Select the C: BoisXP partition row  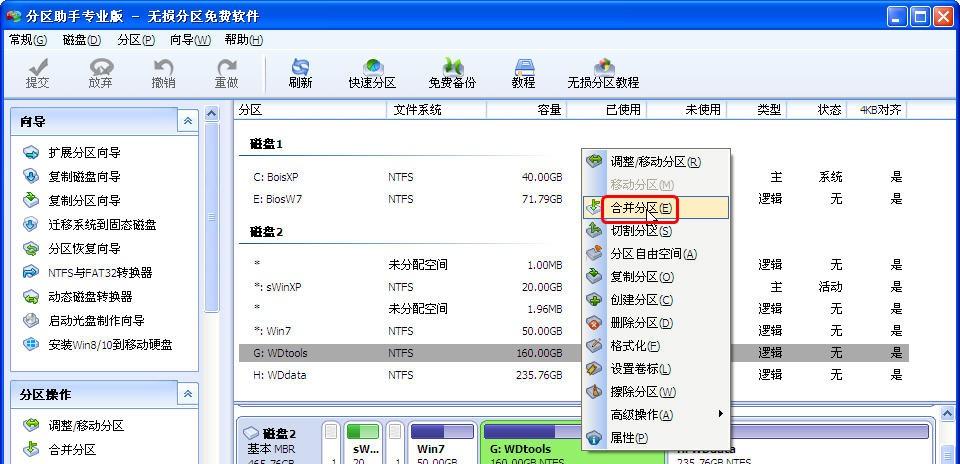[x=573, y=178]
